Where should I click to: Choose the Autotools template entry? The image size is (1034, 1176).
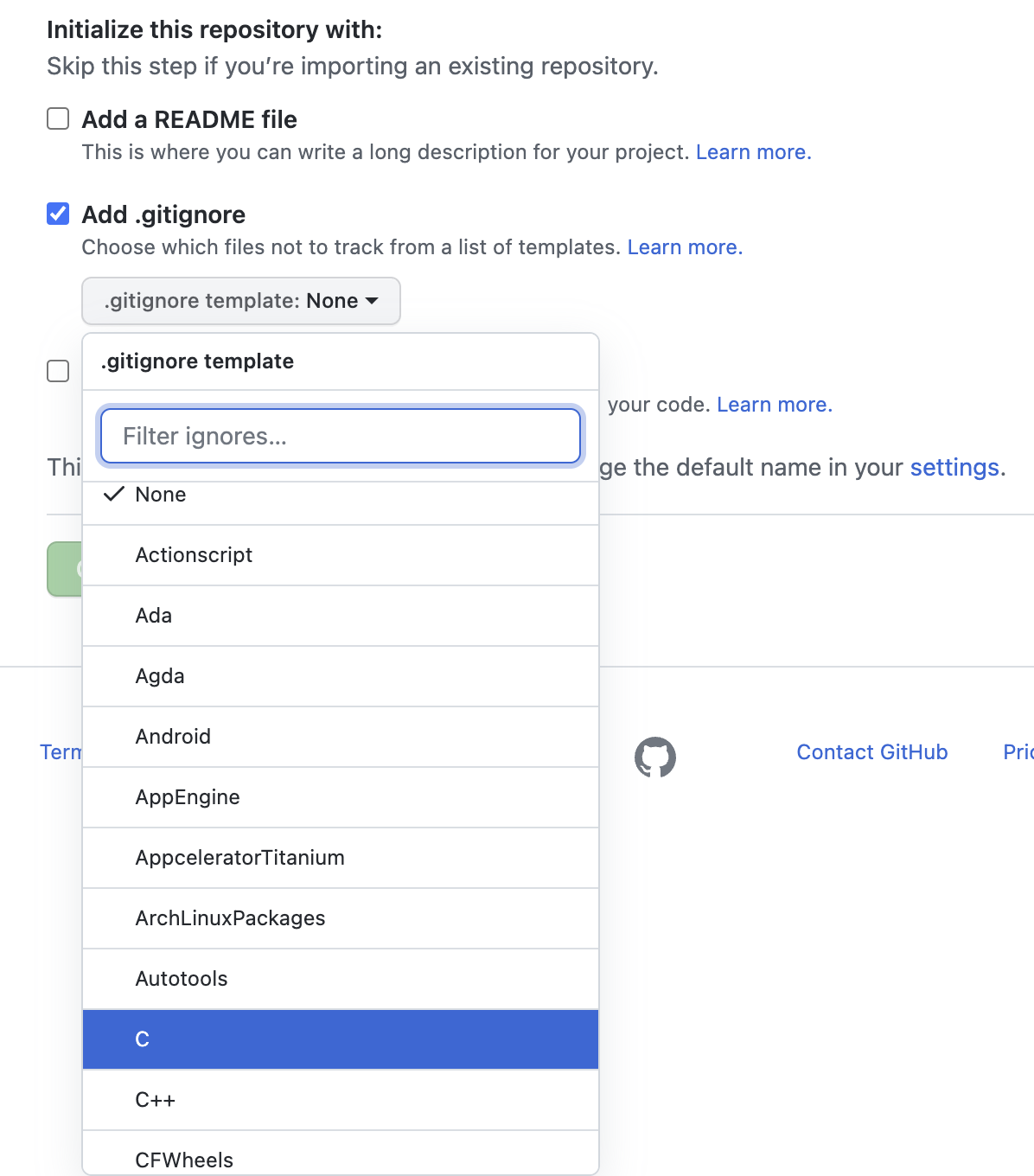[341, 979]
